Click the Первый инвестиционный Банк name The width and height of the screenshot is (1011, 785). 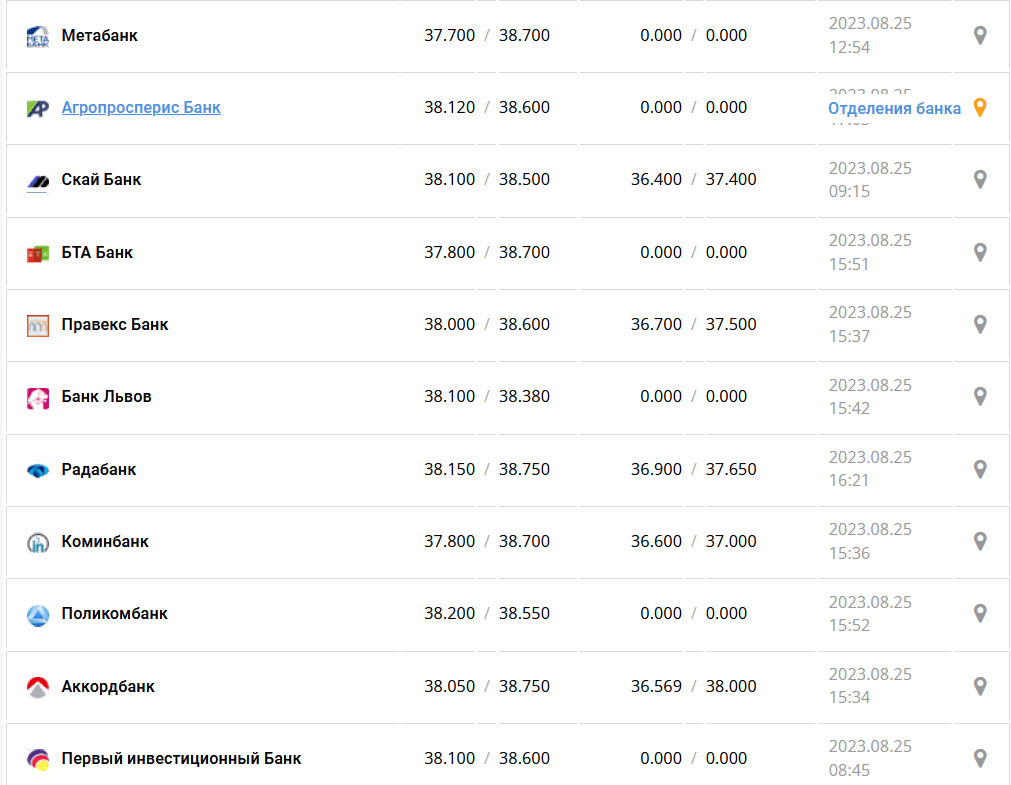click(181, 759)
